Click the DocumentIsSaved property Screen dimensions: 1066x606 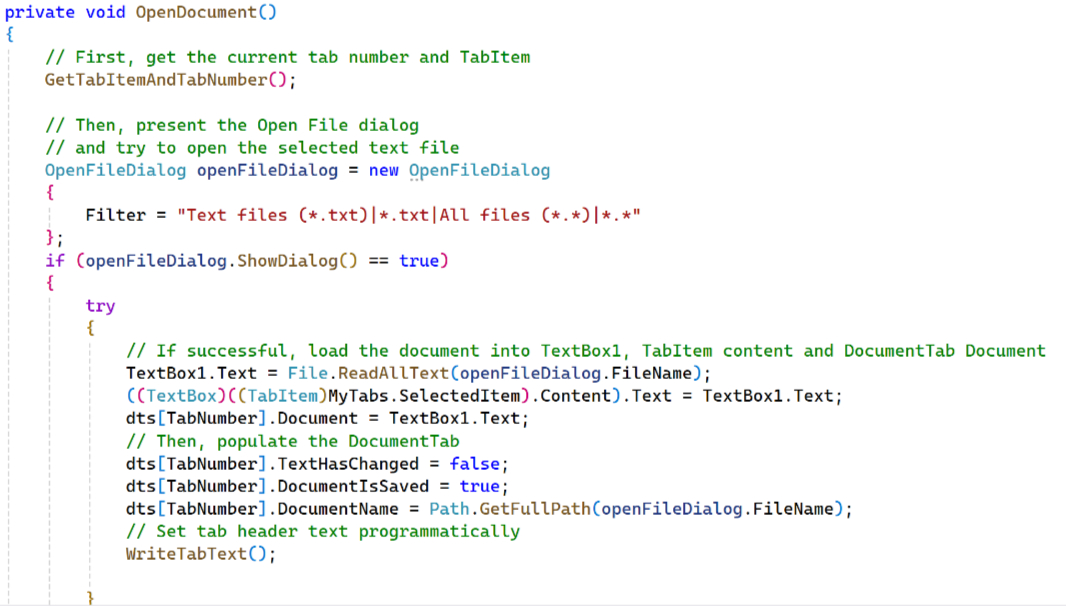(x=353, y=486)
